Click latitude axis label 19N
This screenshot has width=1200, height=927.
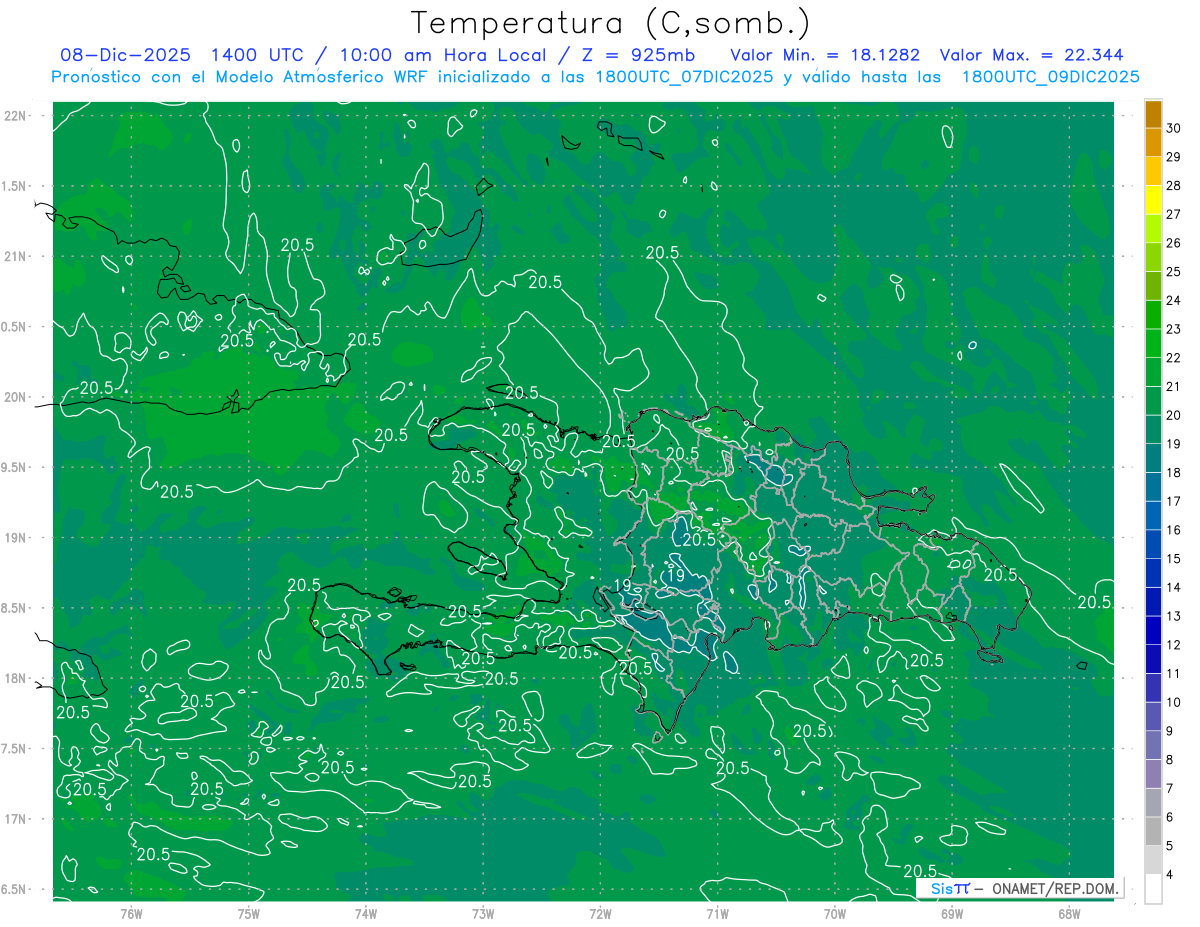pos(15,537)
